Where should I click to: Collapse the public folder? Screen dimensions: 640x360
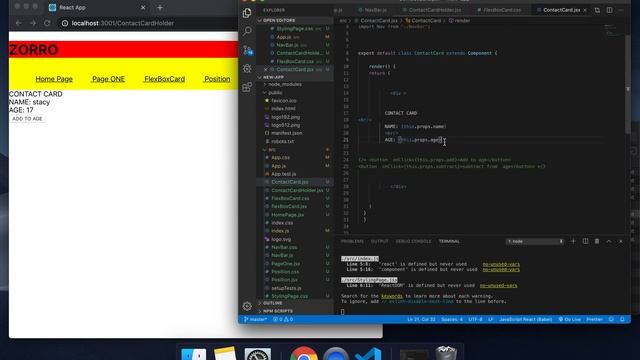point(275,93)
